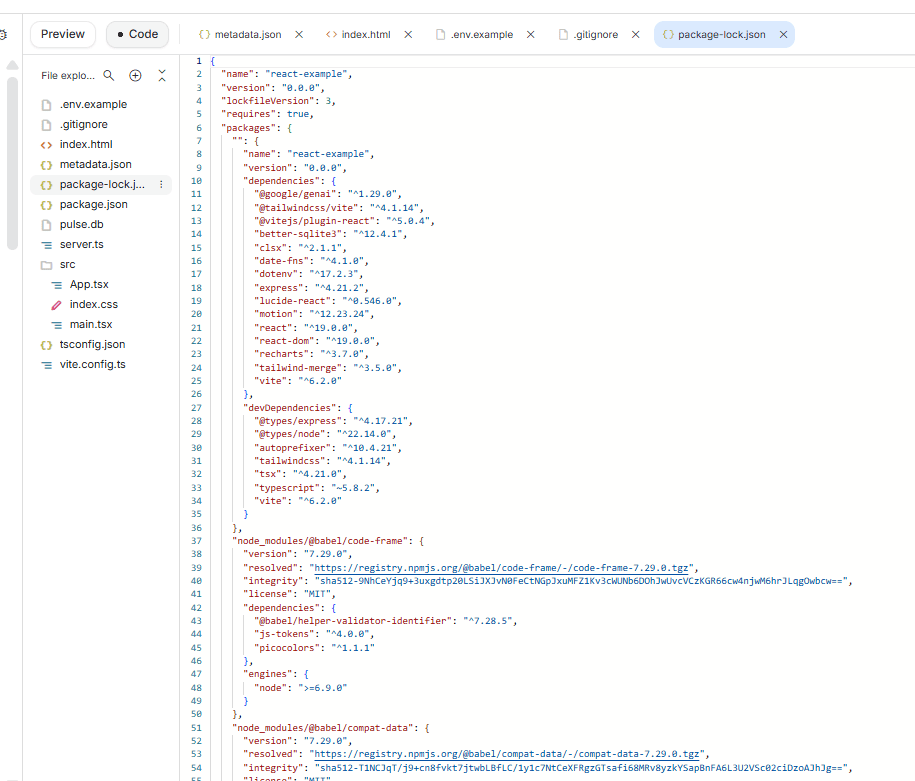Click the add new file plus icon
Screen dimensions: 915x781
coord(136,76)
